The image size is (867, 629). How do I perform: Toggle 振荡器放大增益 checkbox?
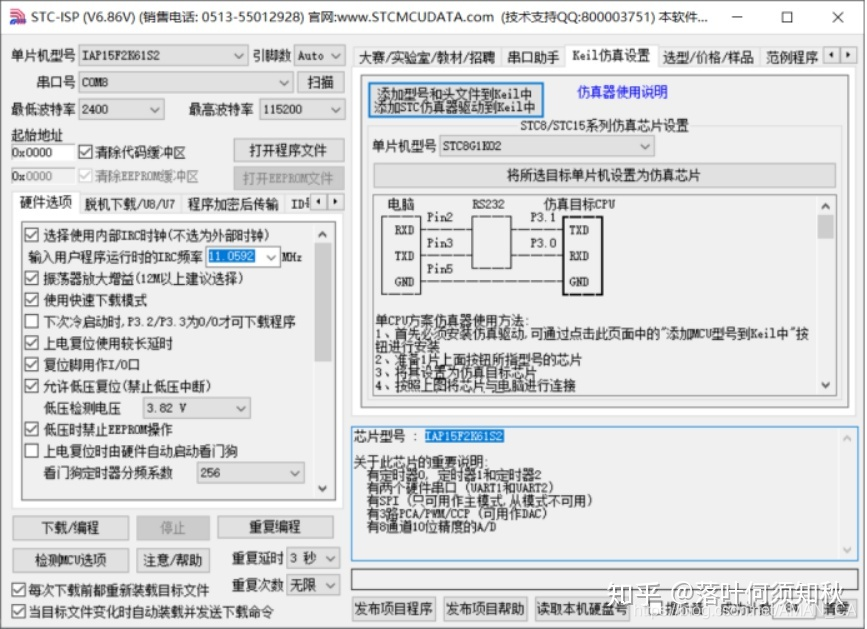32,278
